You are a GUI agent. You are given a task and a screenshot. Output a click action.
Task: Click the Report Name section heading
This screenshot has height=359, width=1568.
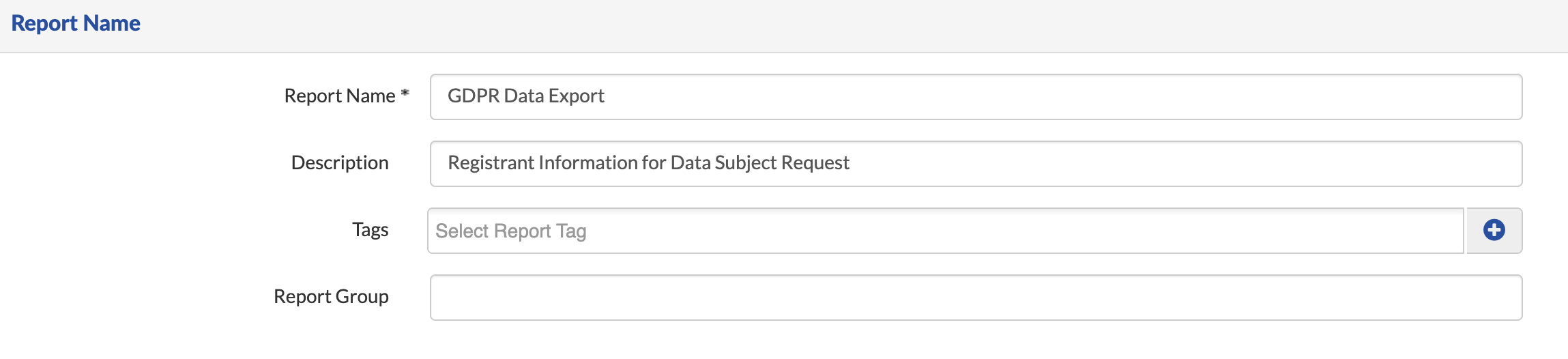click(76, 23)
